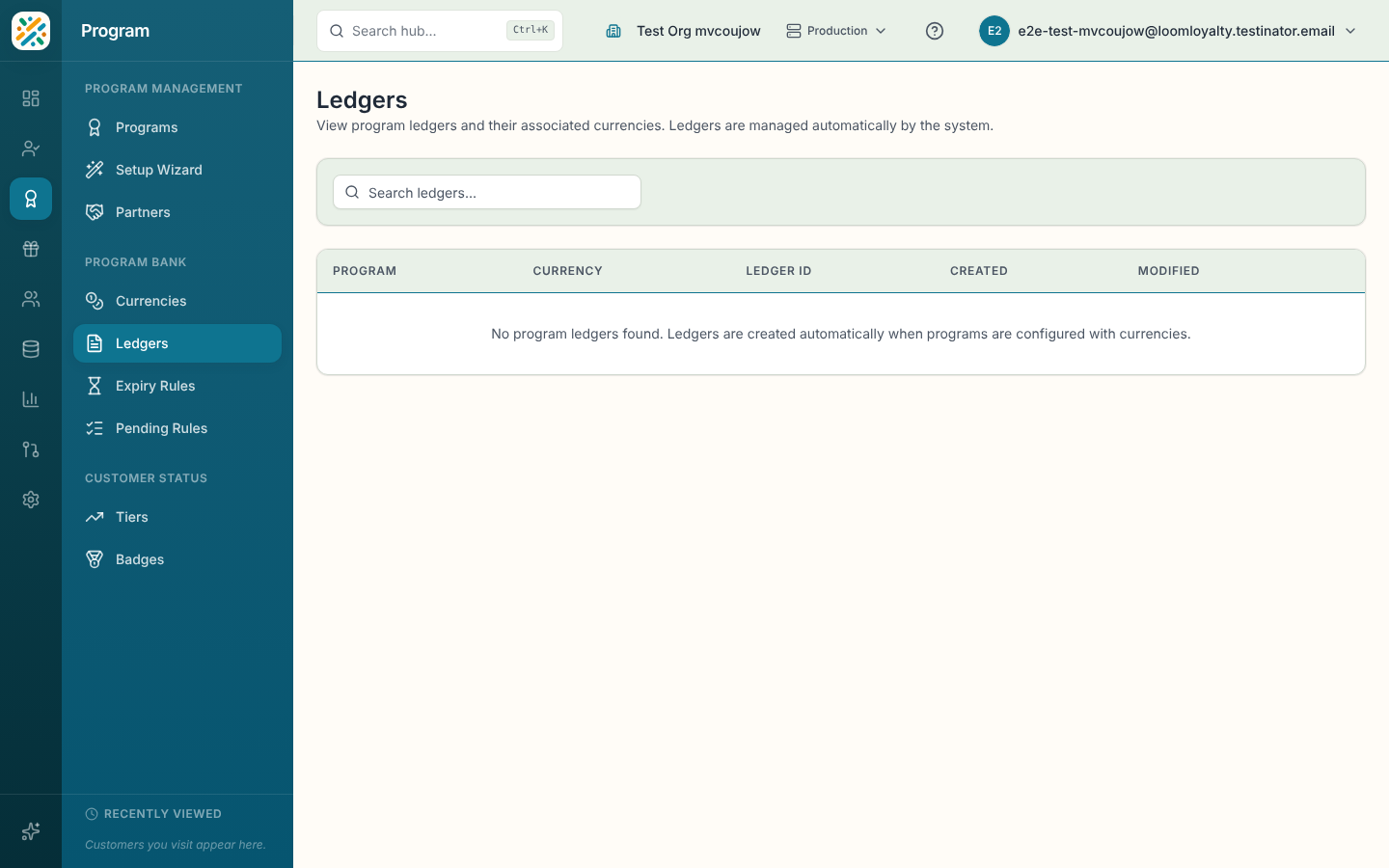Click the highlighted award ribbon icon in the left rail
The width and height of the screenshot is (1389, 868).
coord(31,199)
